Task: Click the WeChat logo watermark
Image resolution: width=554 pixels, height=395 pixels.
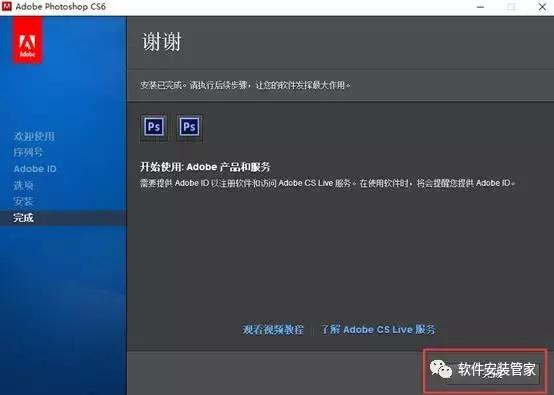Action: coord(441,369)
